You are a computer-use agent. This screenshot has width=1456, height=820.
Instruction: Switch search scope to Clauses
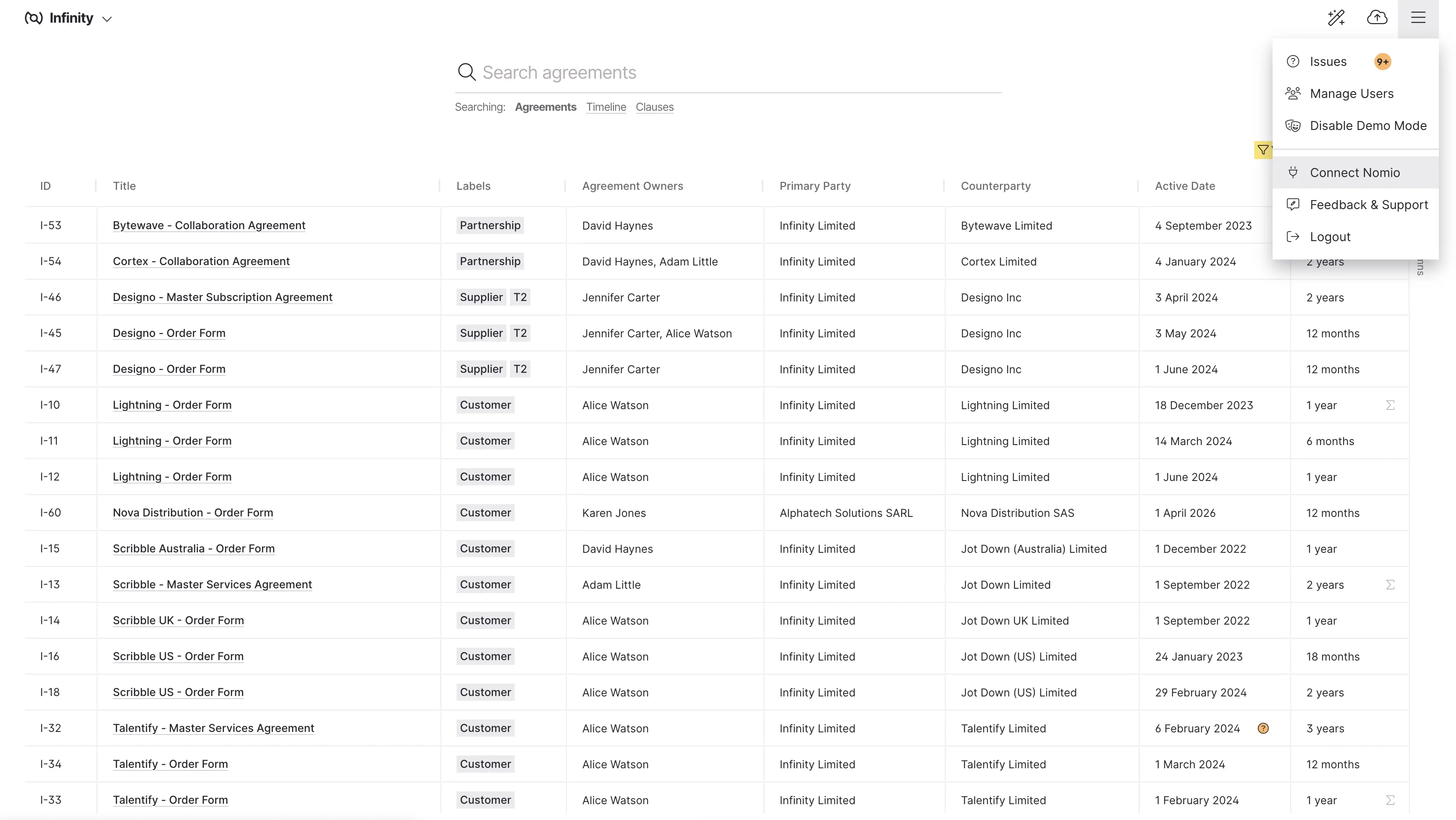[654, 107]
